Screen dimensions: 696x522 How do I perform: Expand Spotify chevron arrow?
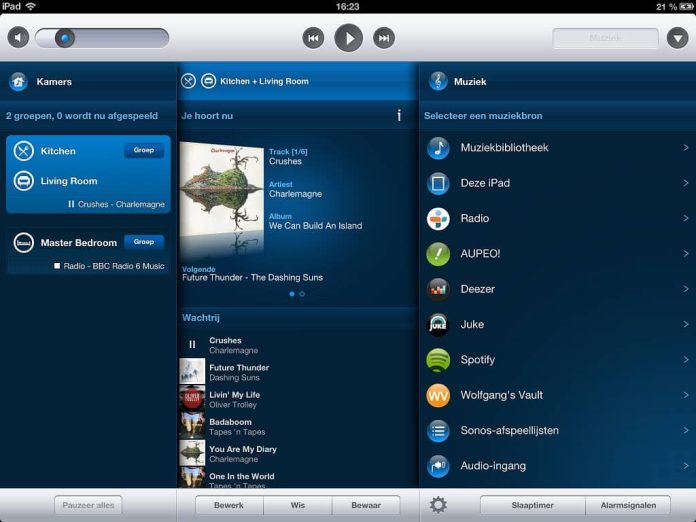pyautogui.click(x=686, y=360)
